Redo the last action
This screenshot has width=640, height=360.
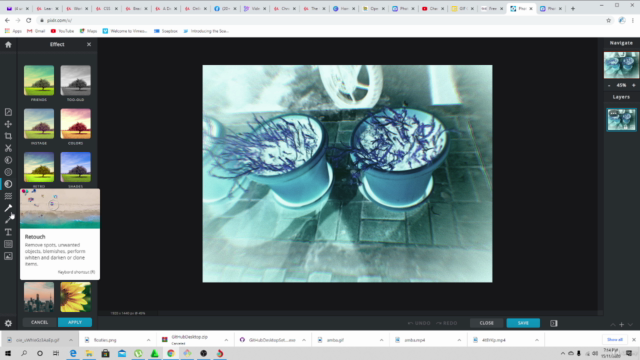447,323
